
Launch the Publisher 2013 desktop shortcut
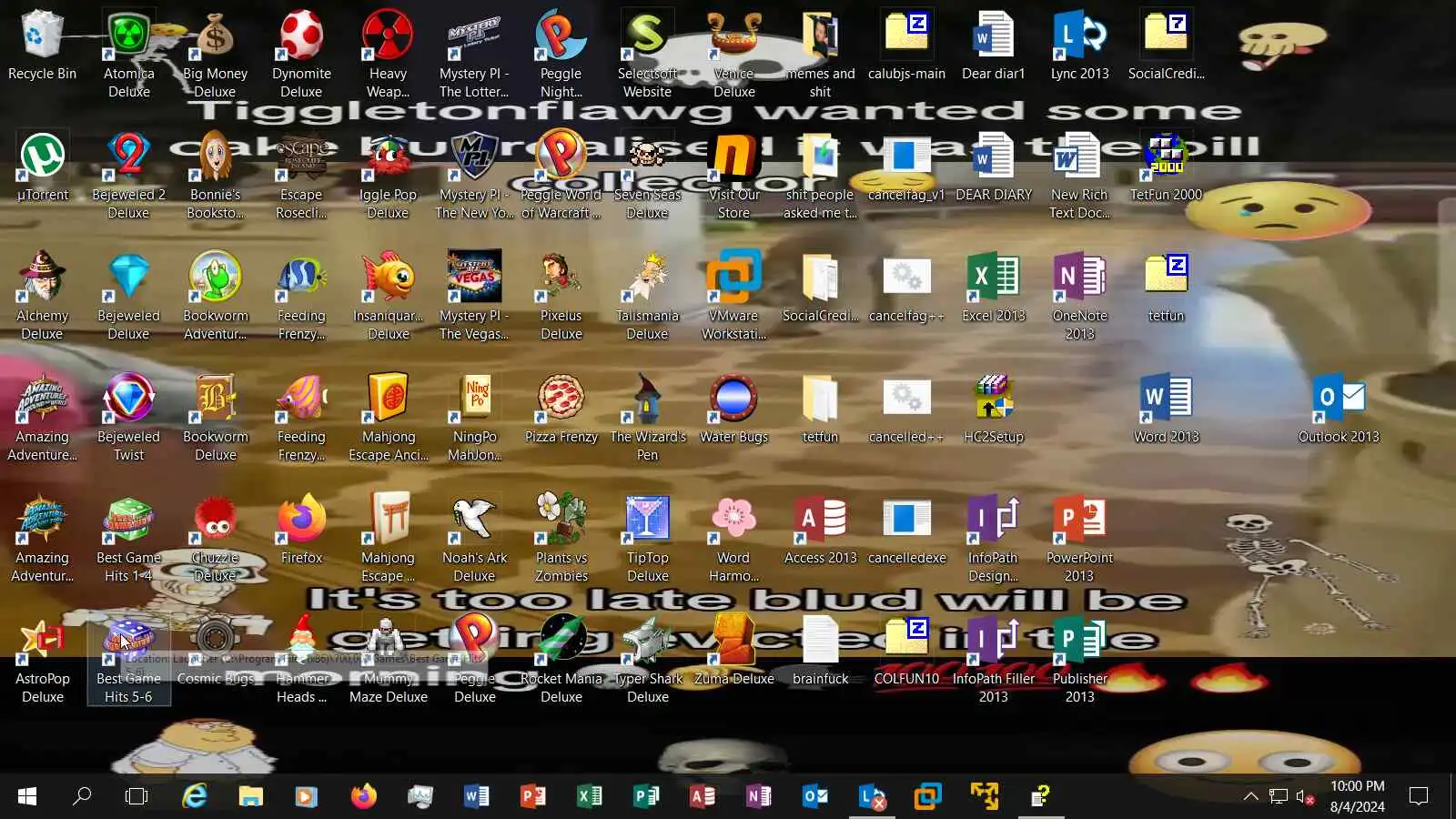pyautogui.click(x=1079, y=660)
